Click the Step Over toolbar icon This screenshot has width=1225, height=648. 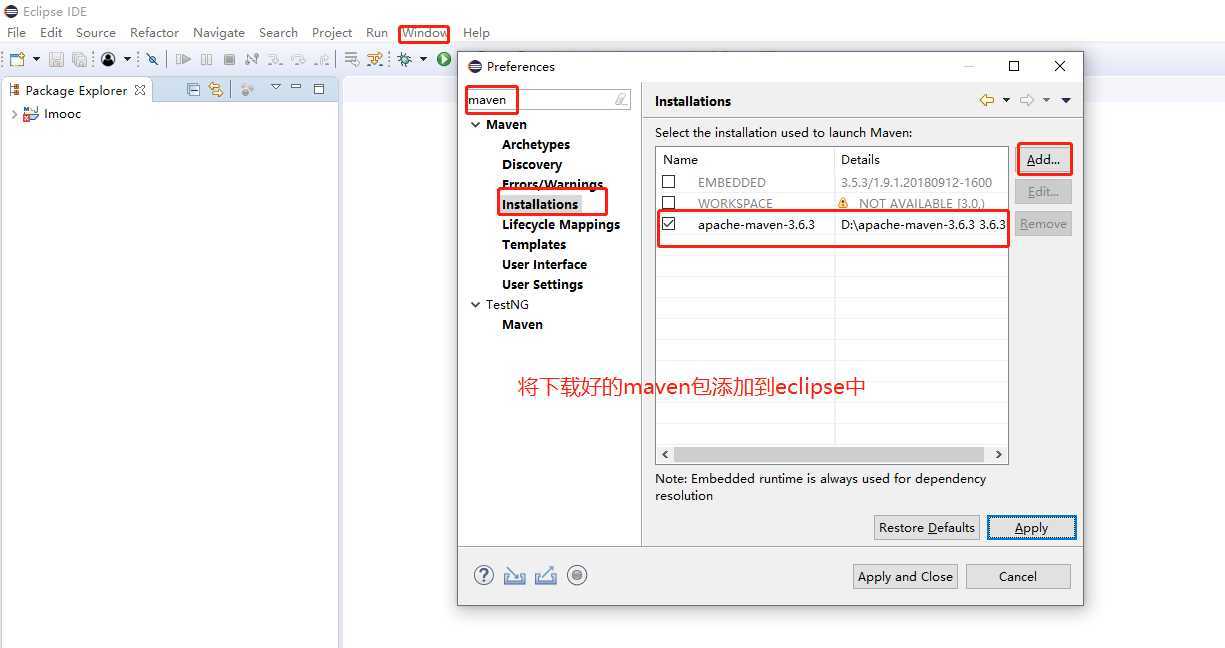[298, 60]
